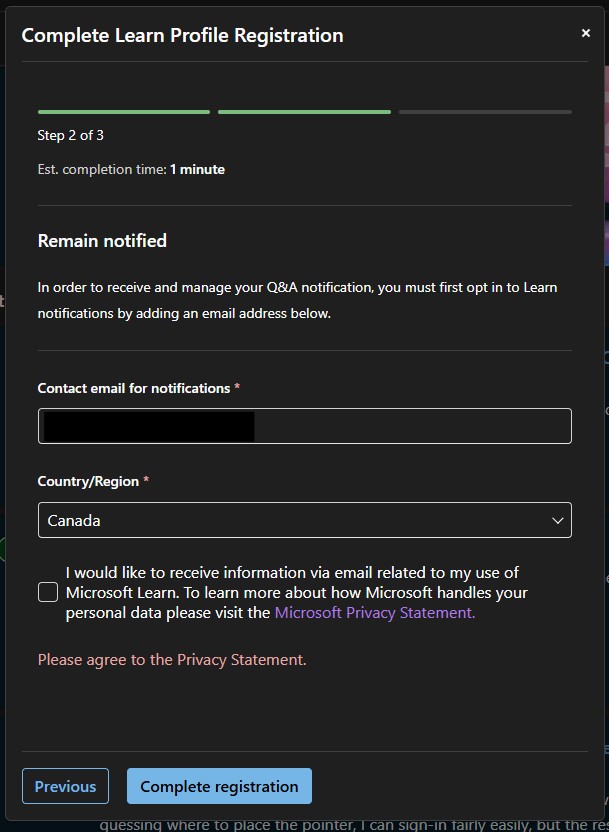Click the contact email for notifications field
Screen dimensions: 609x832
304,426
